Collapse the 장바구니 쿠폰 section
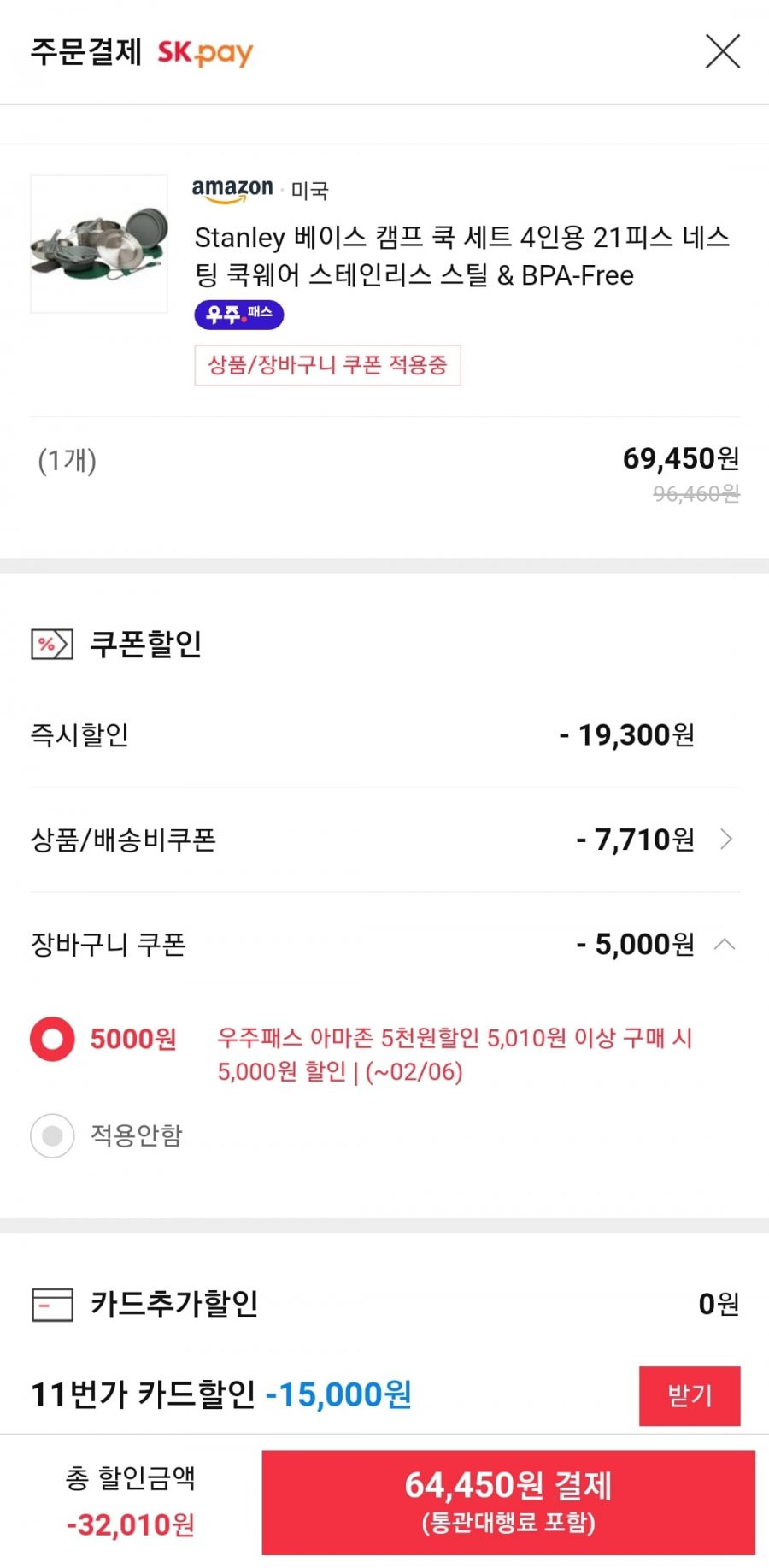Image resolution: width=769 pixels, height=1568 pixels. [725, 944]
